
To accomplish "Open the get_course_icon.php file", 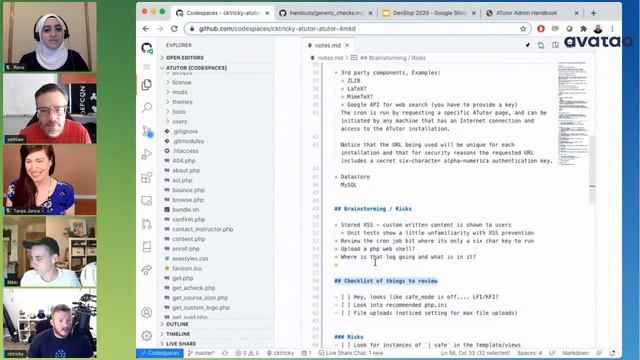I will [200, 298].
